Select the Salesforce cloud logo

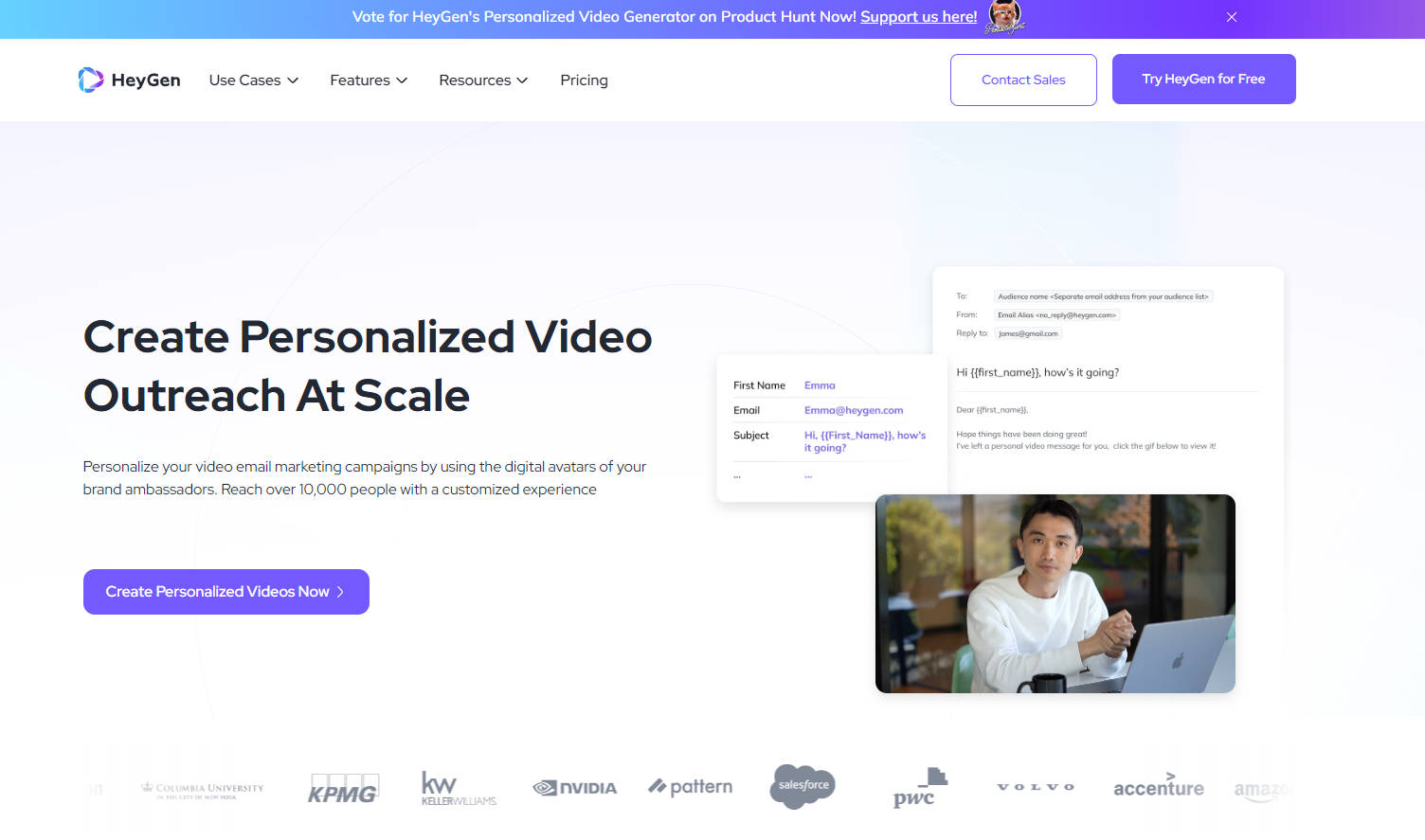click(x=802, y=786)
